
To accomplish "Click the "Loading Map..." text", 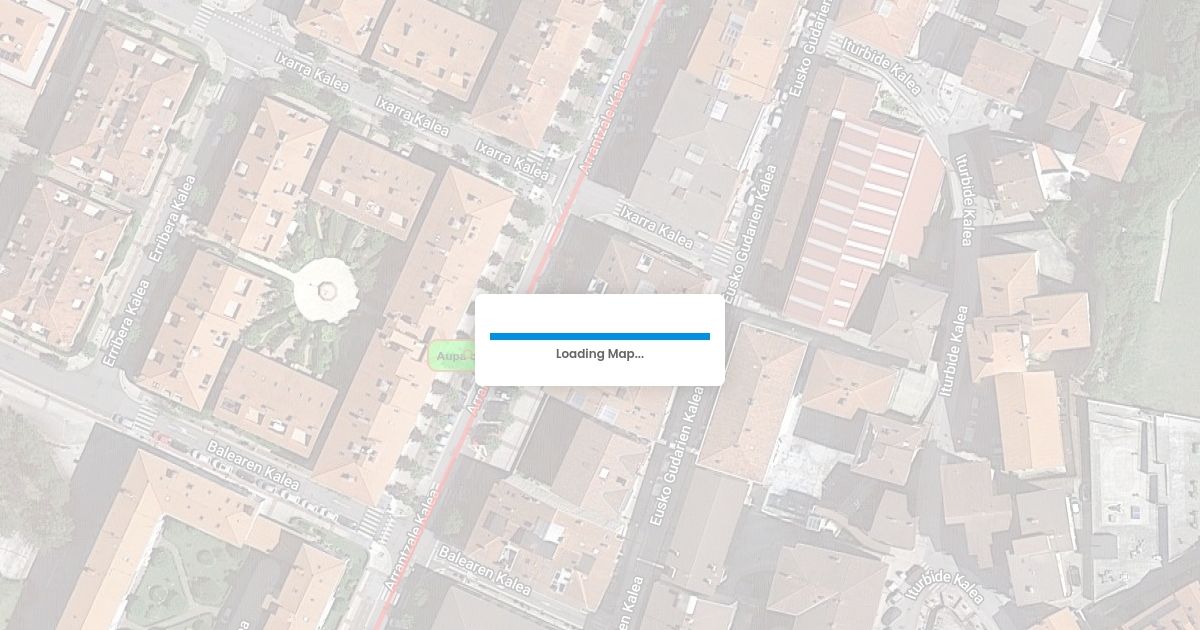I will pos(600,354).
